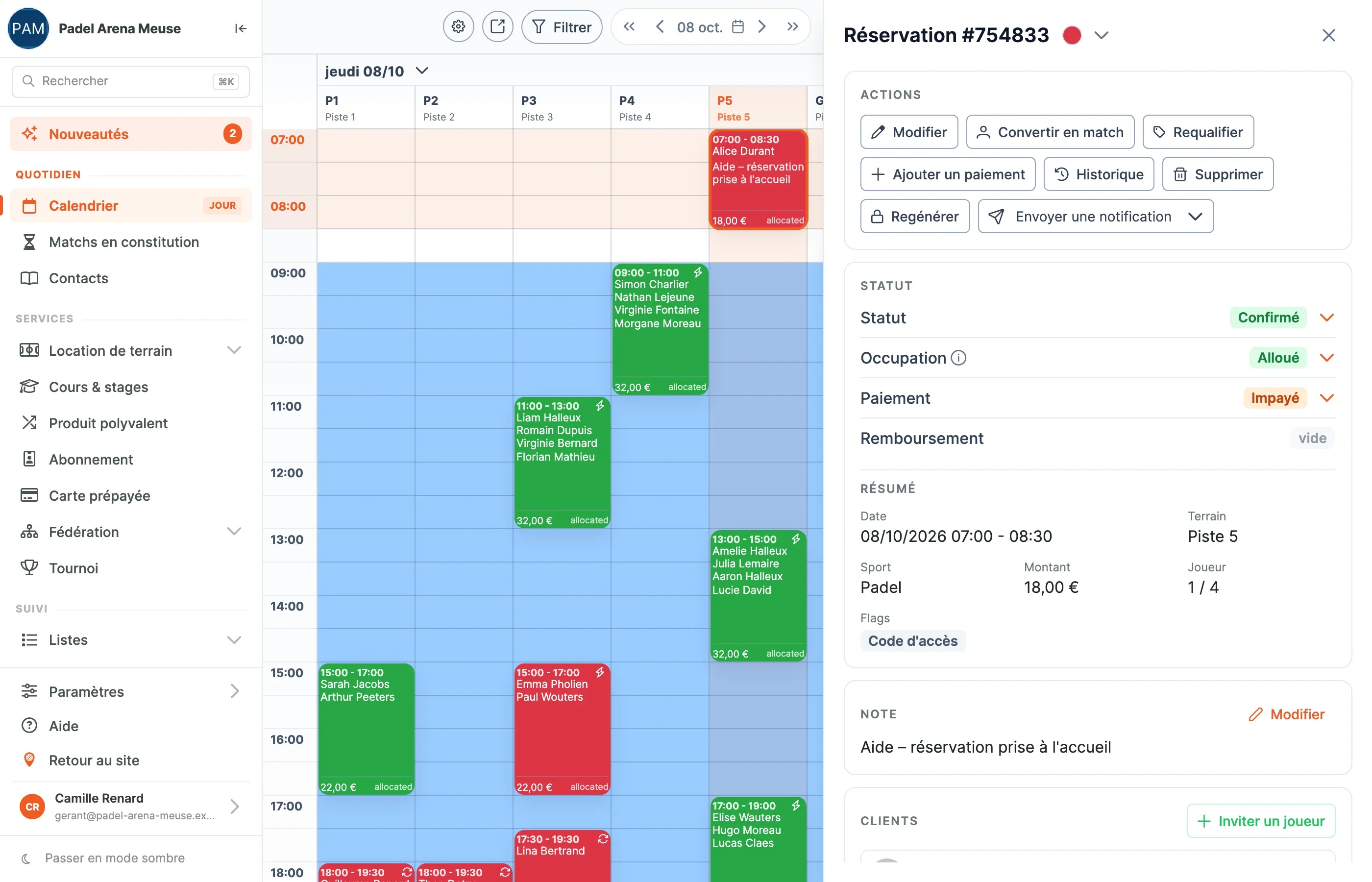Open Cours & stages

point(130,387)
